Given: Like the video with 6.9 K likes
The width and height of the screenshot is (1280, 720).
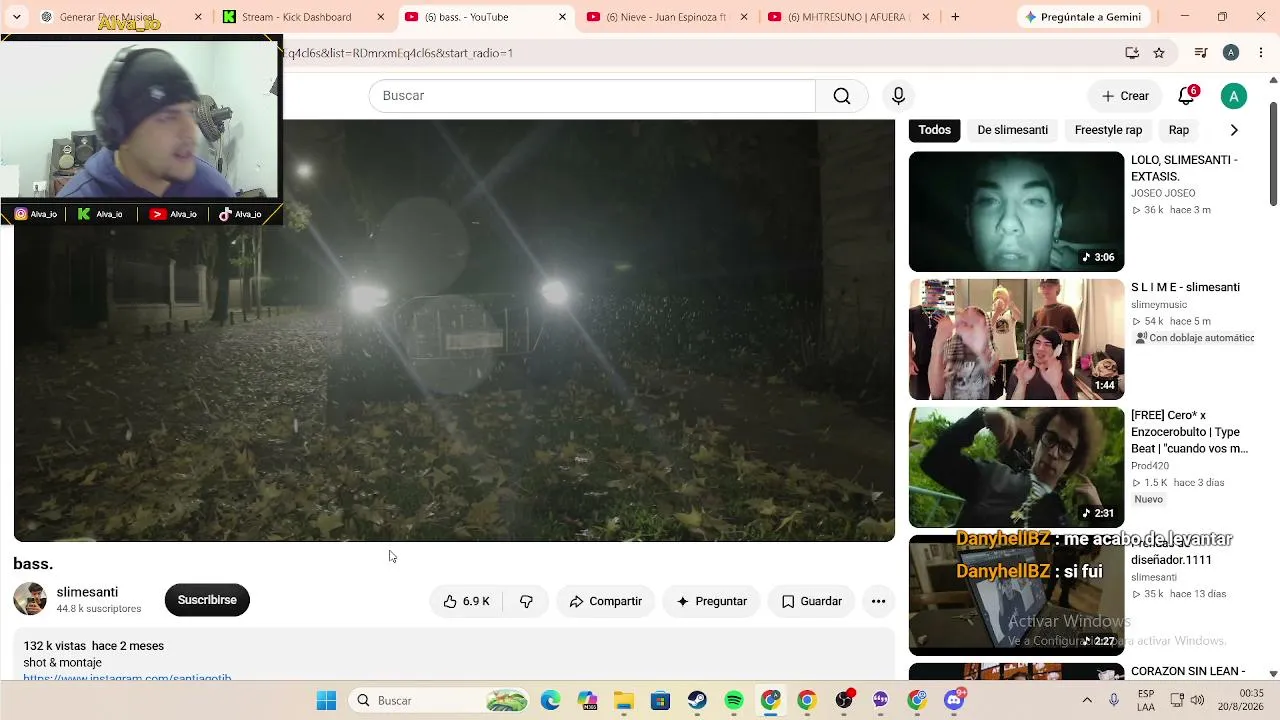Looking at the screenshot, I should click(467, 601).
